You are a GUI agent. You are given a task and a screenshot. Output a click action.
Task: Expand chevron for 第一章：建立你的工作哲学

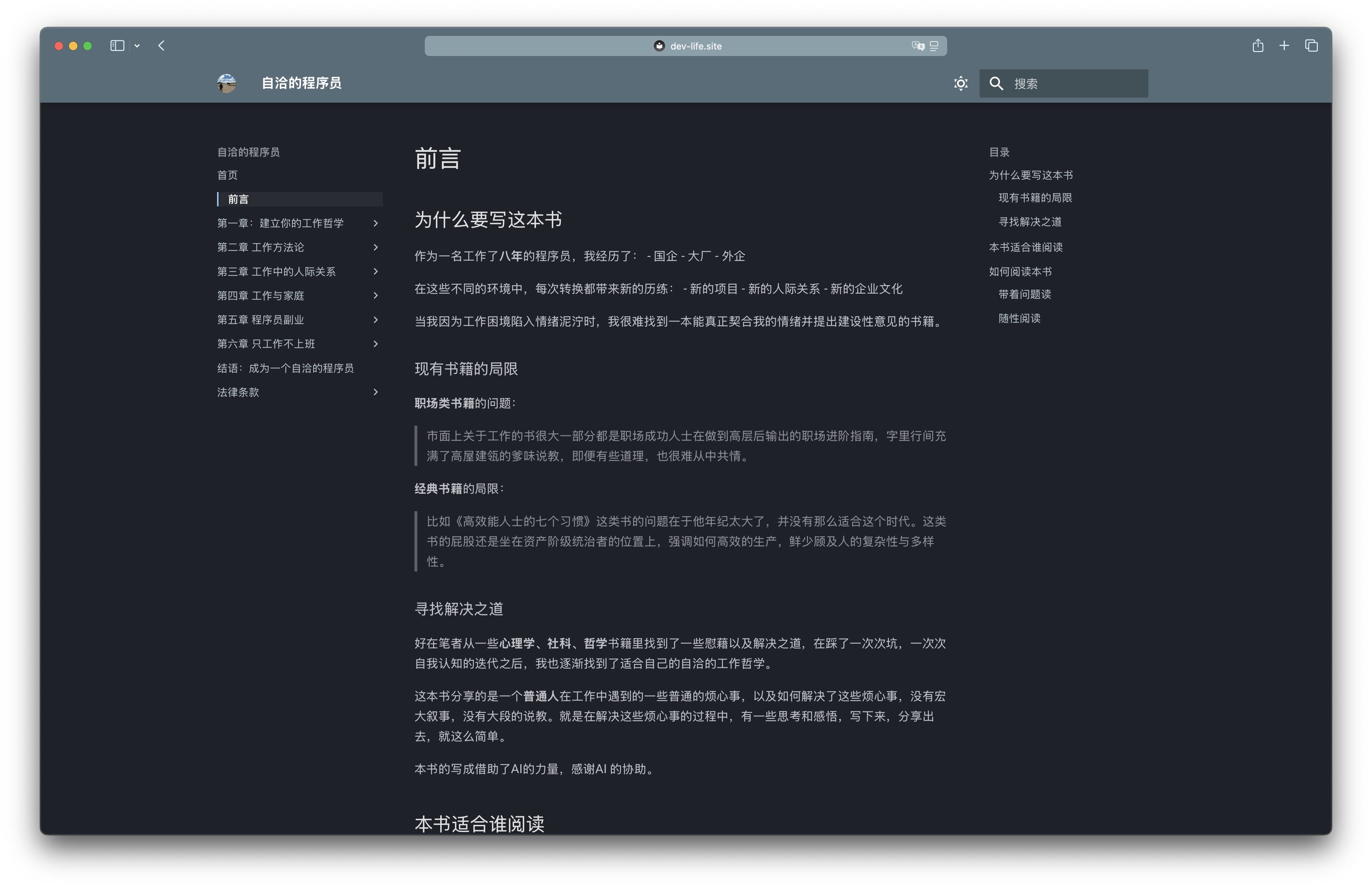coord(376,223)
